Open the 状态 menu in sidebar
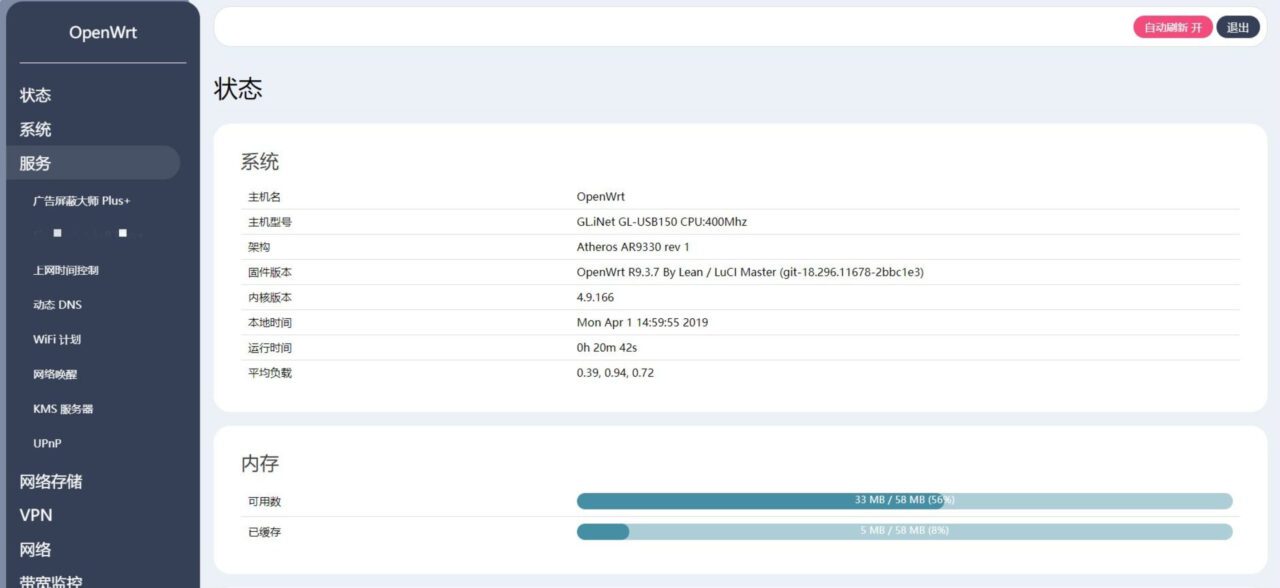 point(36,95)
